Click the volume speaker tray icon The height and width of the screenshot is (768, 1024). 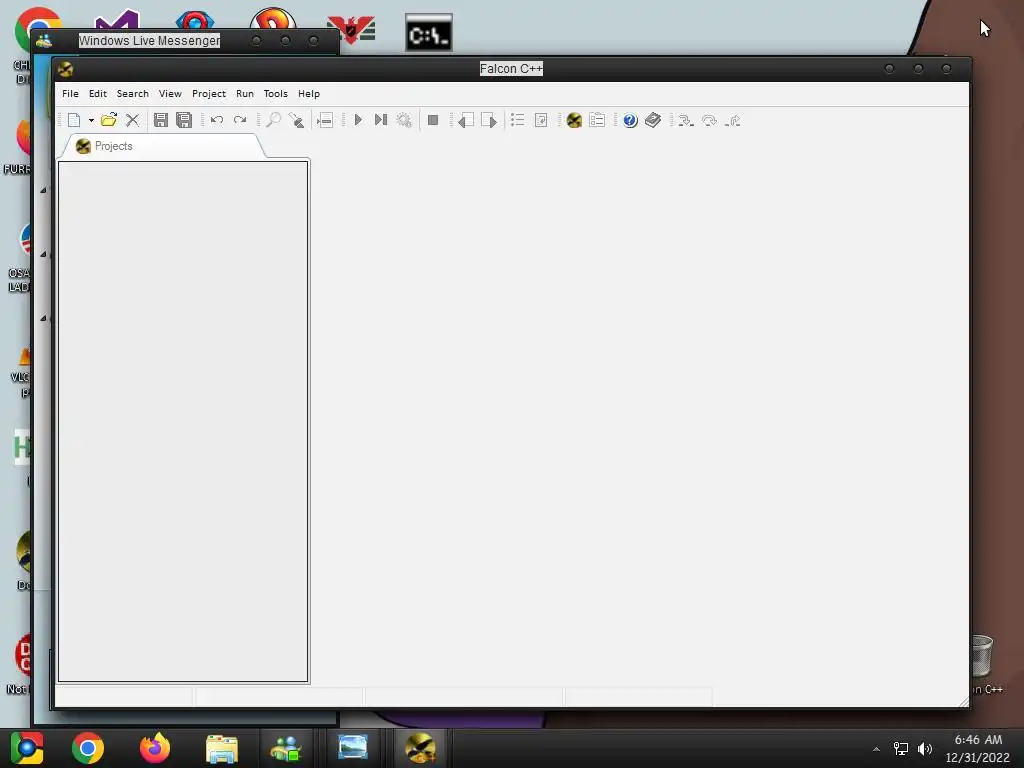coord(925,749)
